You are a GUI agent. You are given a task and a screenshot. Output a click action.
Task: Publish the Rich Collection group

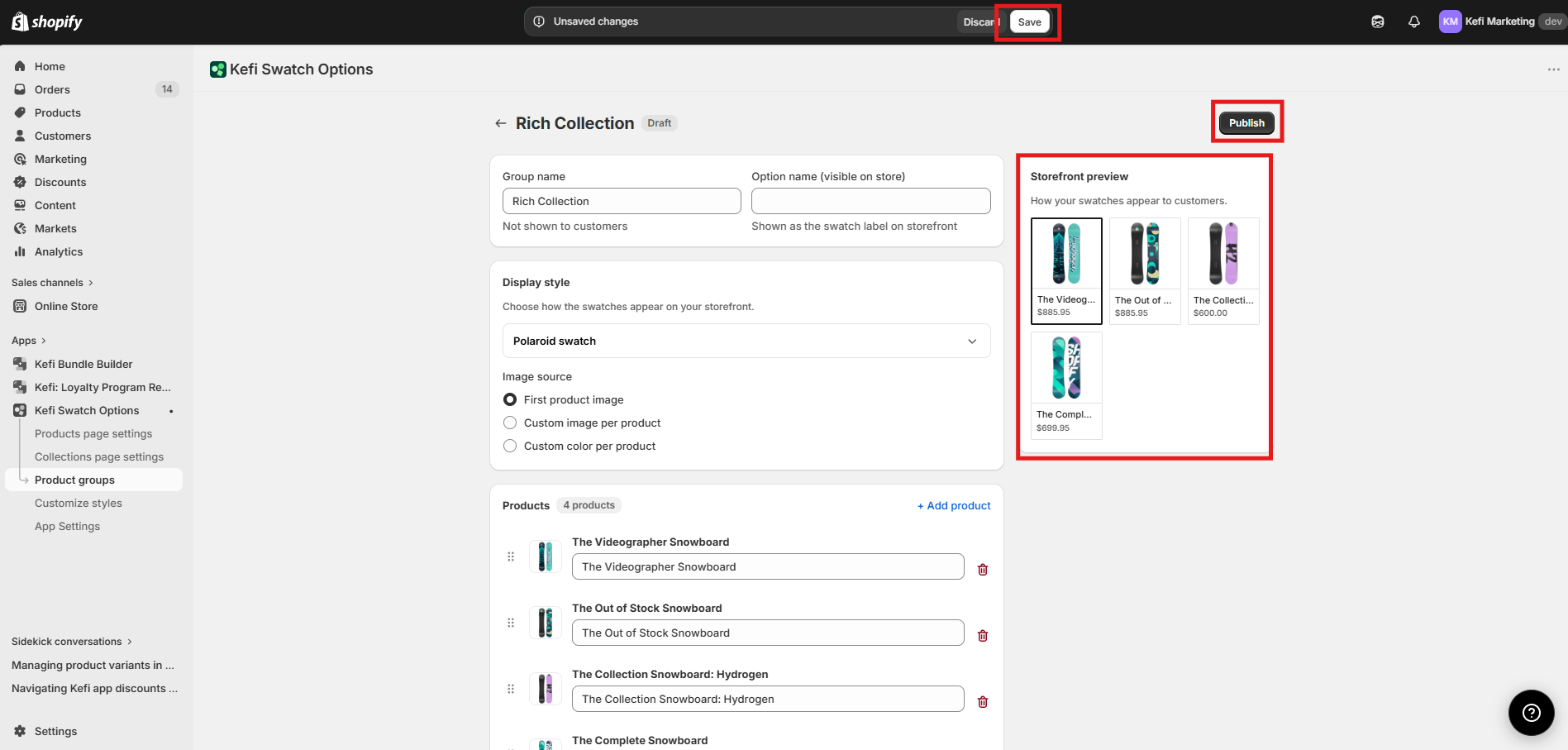pyautogui.click(x=1246, y=123)
